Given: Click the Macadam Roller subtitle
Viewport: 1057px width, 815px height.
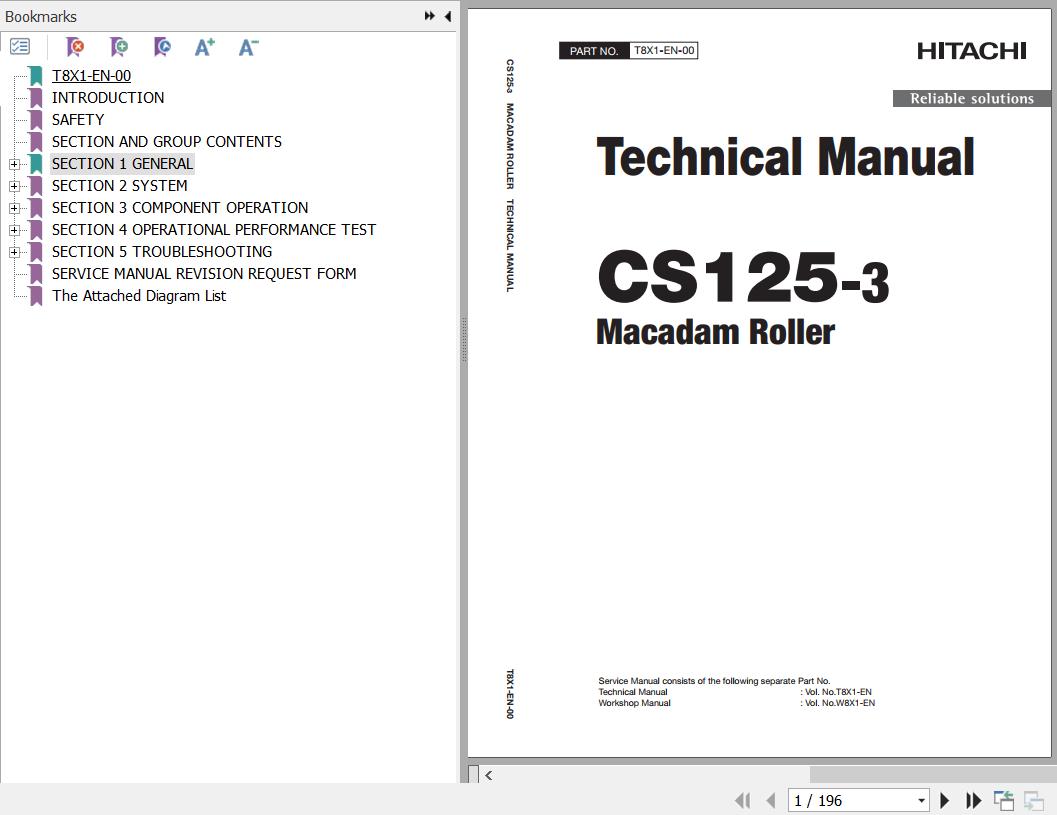Looking at the screenshot, I should tap(715, 332).
